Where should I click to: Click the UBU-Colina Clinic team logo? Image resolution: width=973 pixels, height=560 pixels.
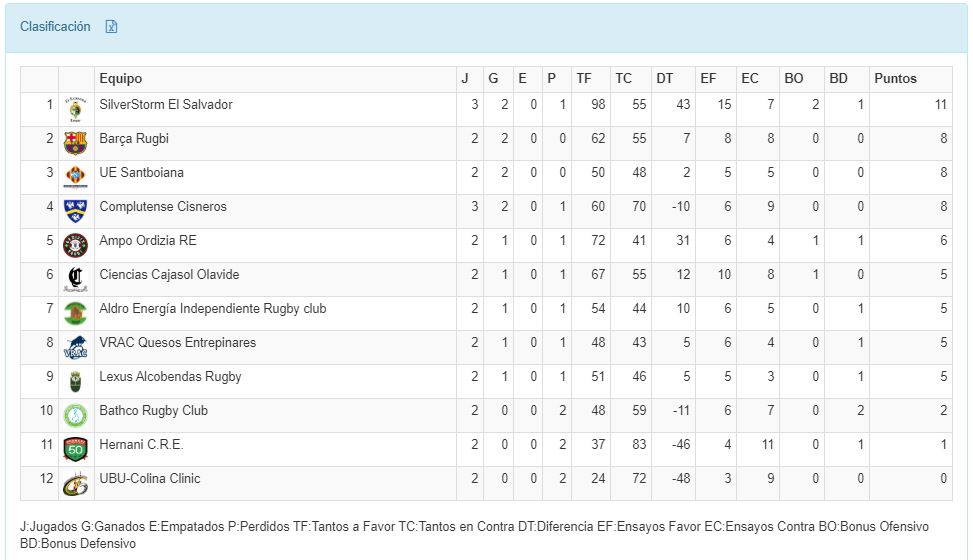(x=76, y=483)
